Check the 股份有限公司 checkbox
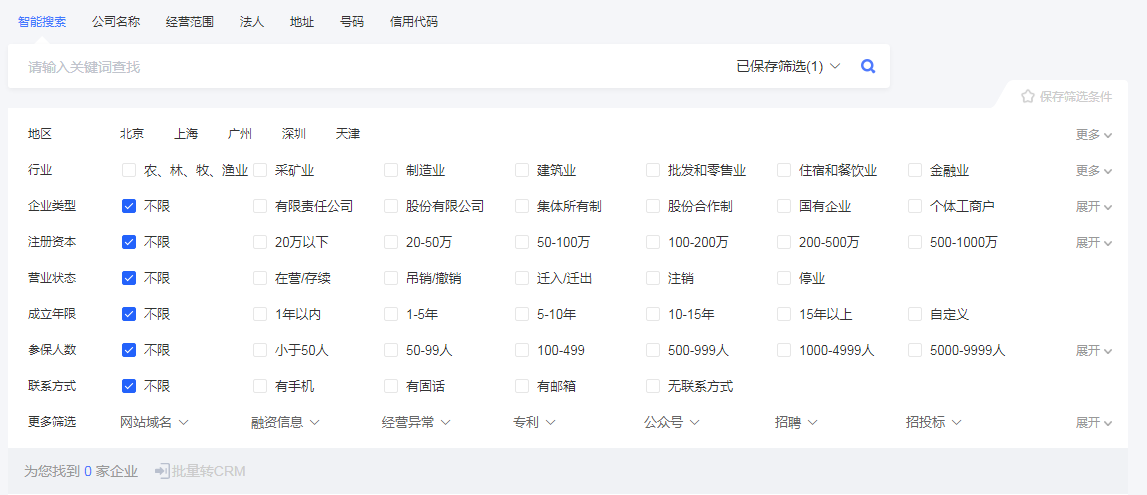 (x=391, y=206)
